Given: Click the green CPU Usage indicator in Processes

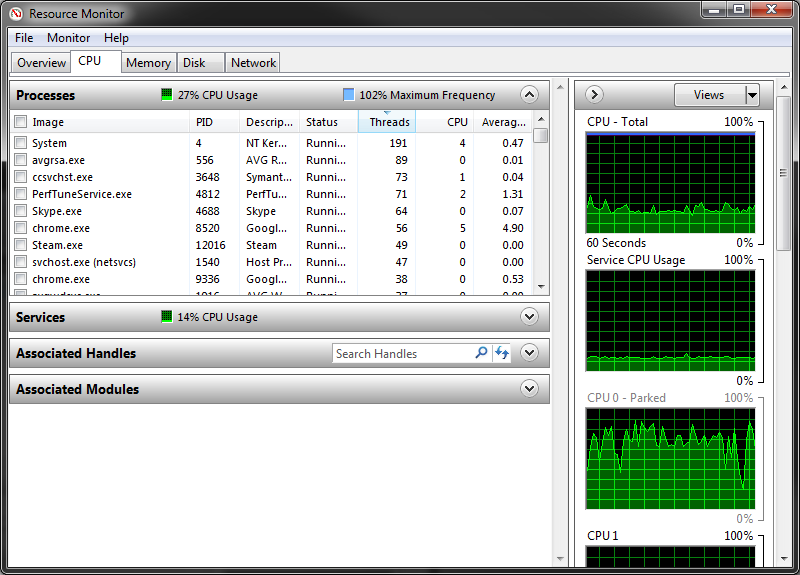Looking at the screenshot, I should [167, 95].
